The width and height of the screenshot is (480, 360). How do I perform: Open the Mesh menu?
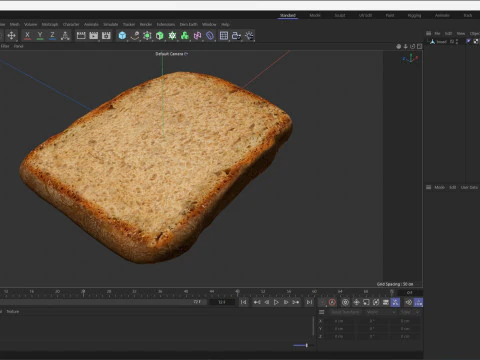tap(14, 24)
